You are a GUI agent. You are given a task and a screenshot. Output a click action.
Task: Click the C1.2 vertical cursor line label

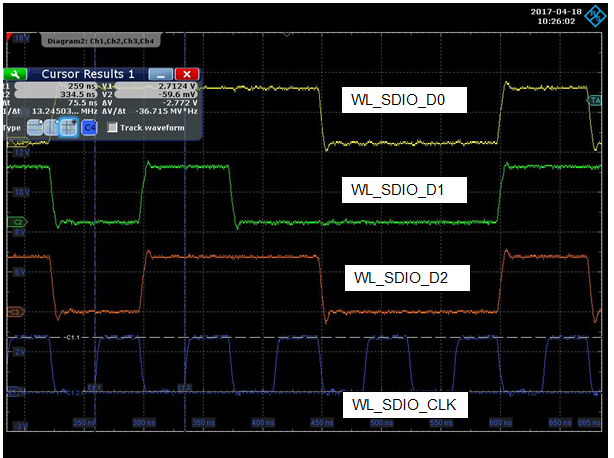click(184, 387)
